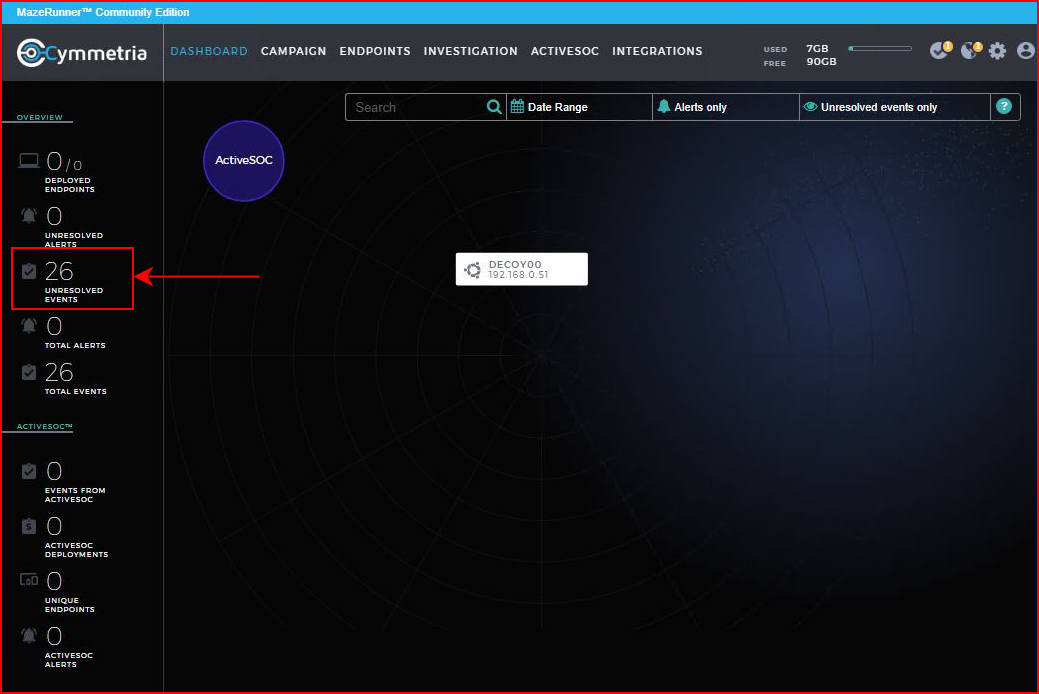Click the Unresolved Alerts bell icon
1039x694 pixels.
(x=28, y=215)
